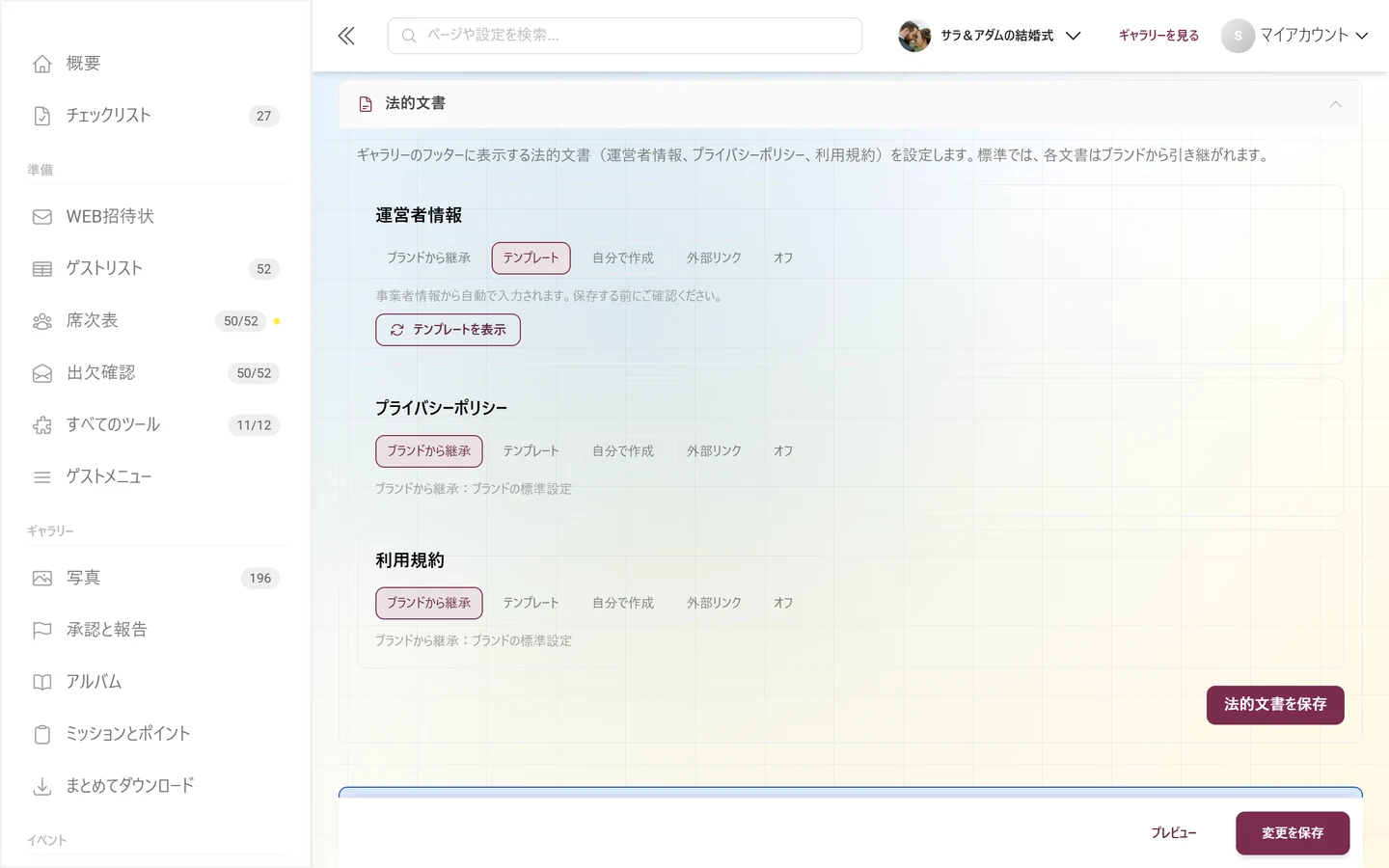Viewport: 1389px width, 868px height.
Task: Select 外部リンク for 運営者情報
Action: (x=714, y=258)
